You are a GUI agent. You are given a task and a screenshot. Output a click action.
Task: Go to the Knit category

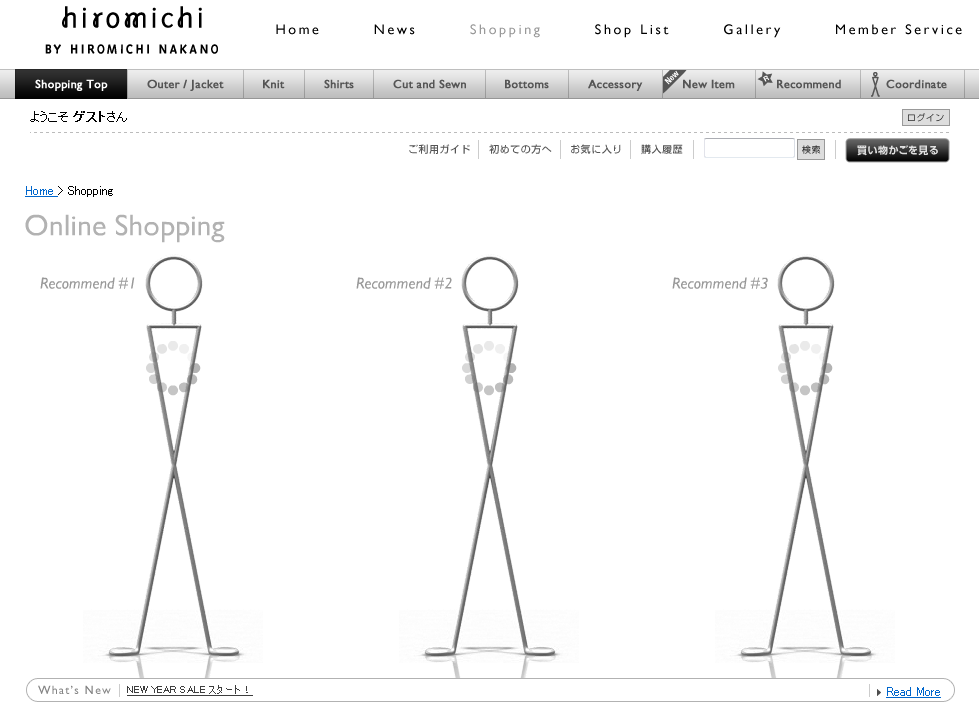[273, 85]
